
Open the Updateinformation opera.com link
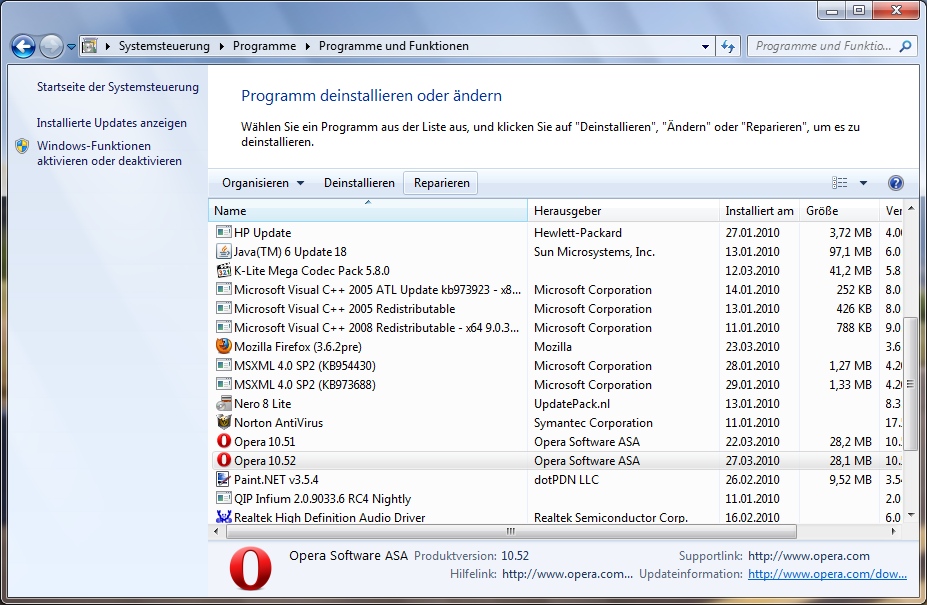(x=827, y=574)
